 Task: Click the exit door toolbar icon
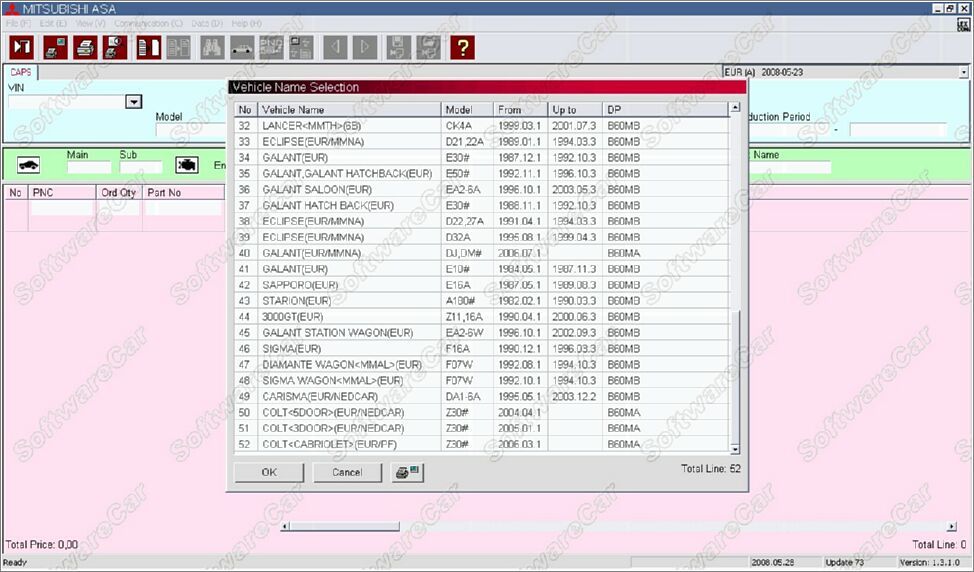[22, 47]
